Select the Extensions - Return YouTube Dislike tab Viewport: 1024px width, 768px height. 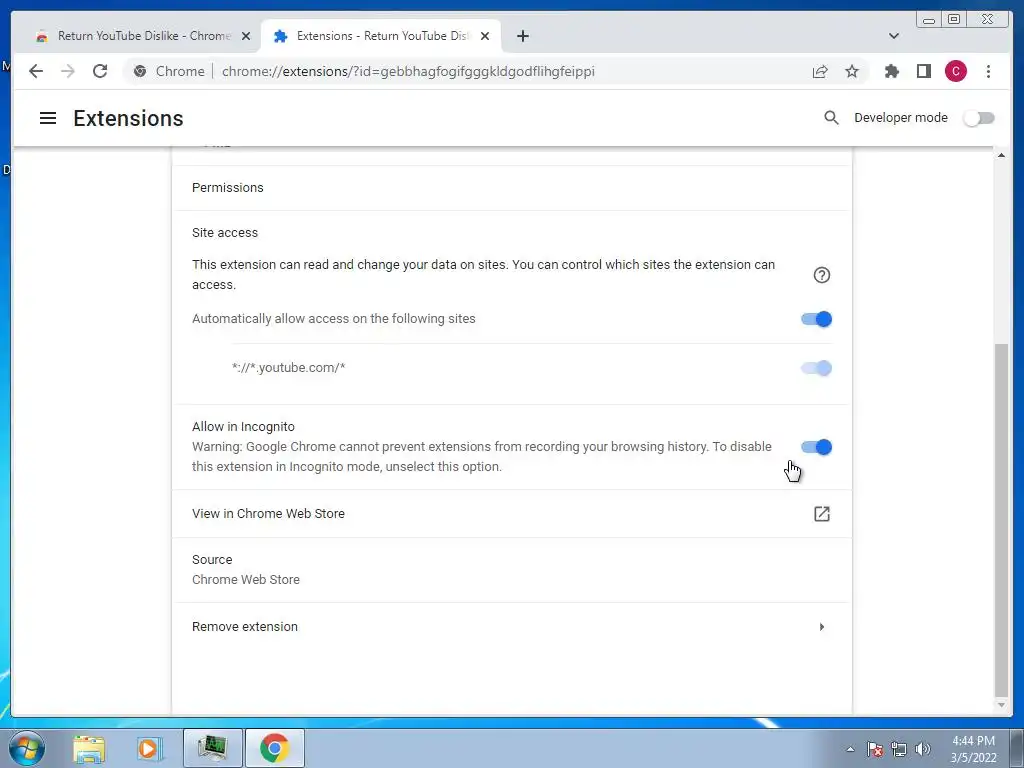point(381,36)
